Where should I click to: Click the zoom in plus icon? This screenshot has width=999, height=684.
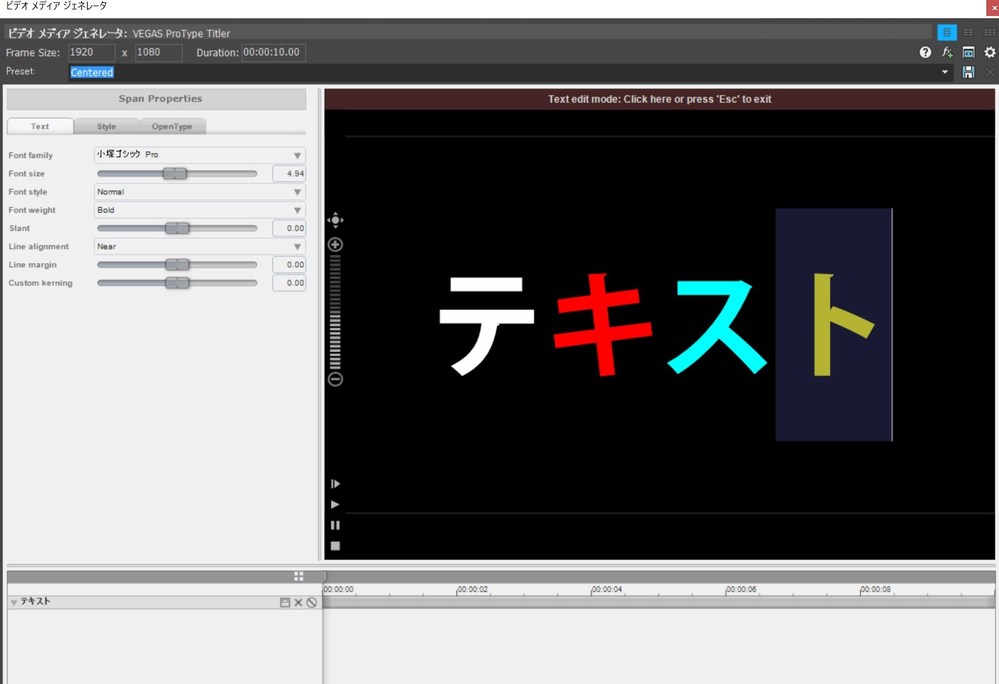[x=335, y=245]
